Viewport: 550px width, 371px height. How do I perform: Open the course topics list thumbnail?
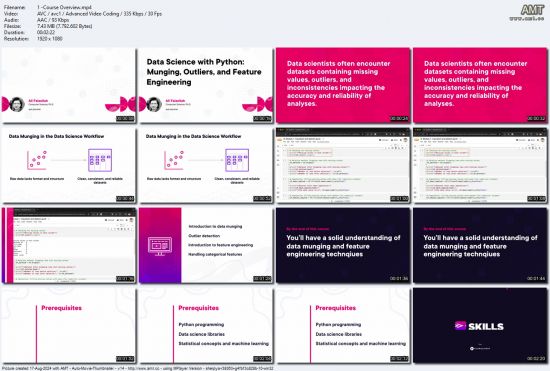pos(206,245)
